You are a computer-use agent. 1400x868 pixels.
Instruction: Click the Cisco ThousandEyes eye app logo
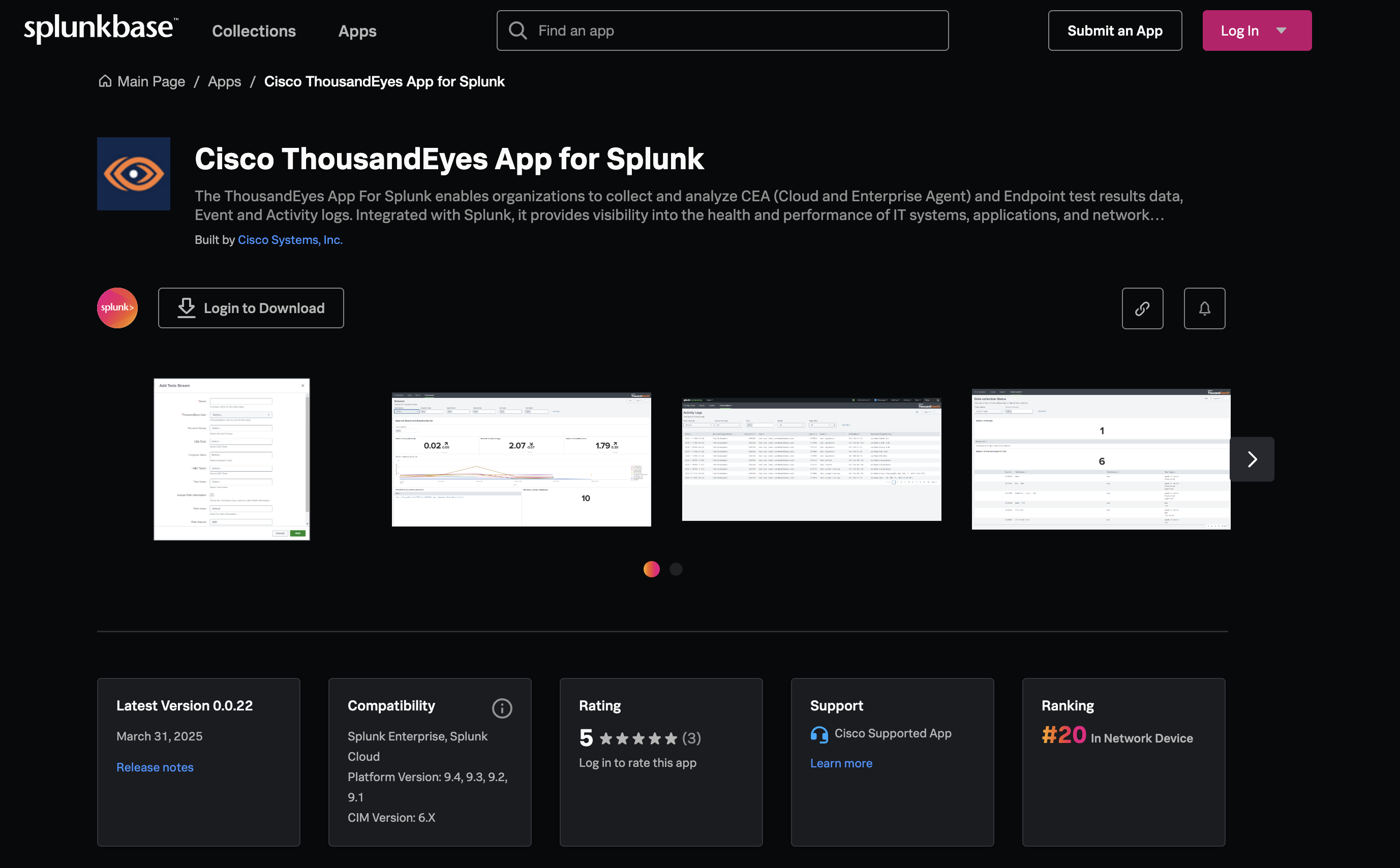tap(133, 173)
